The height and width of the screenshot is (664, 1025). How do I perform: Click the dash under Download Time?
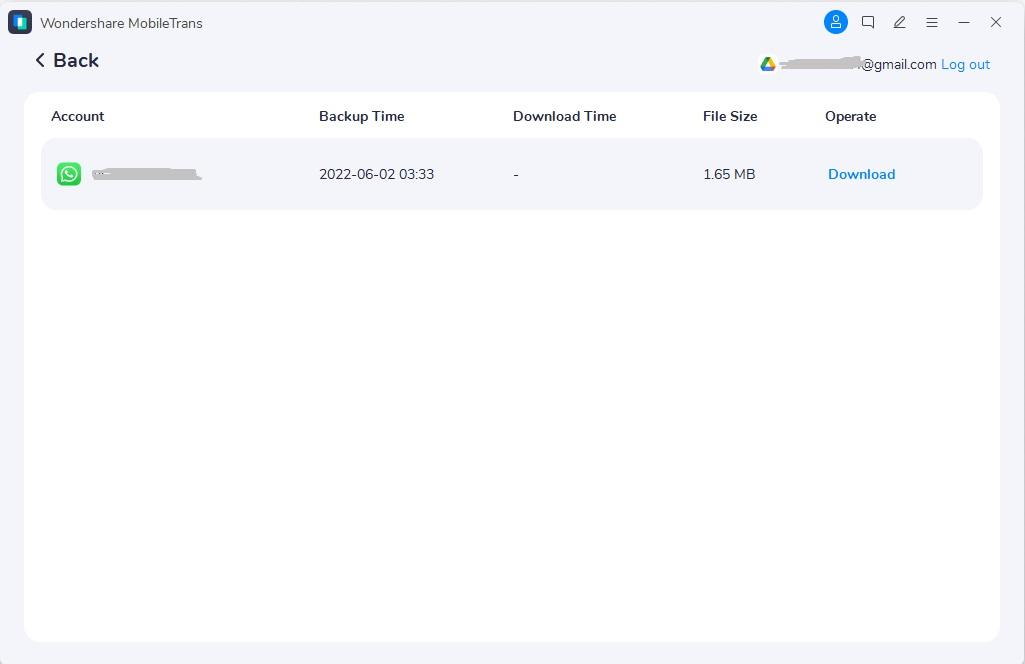click(516, 173)
